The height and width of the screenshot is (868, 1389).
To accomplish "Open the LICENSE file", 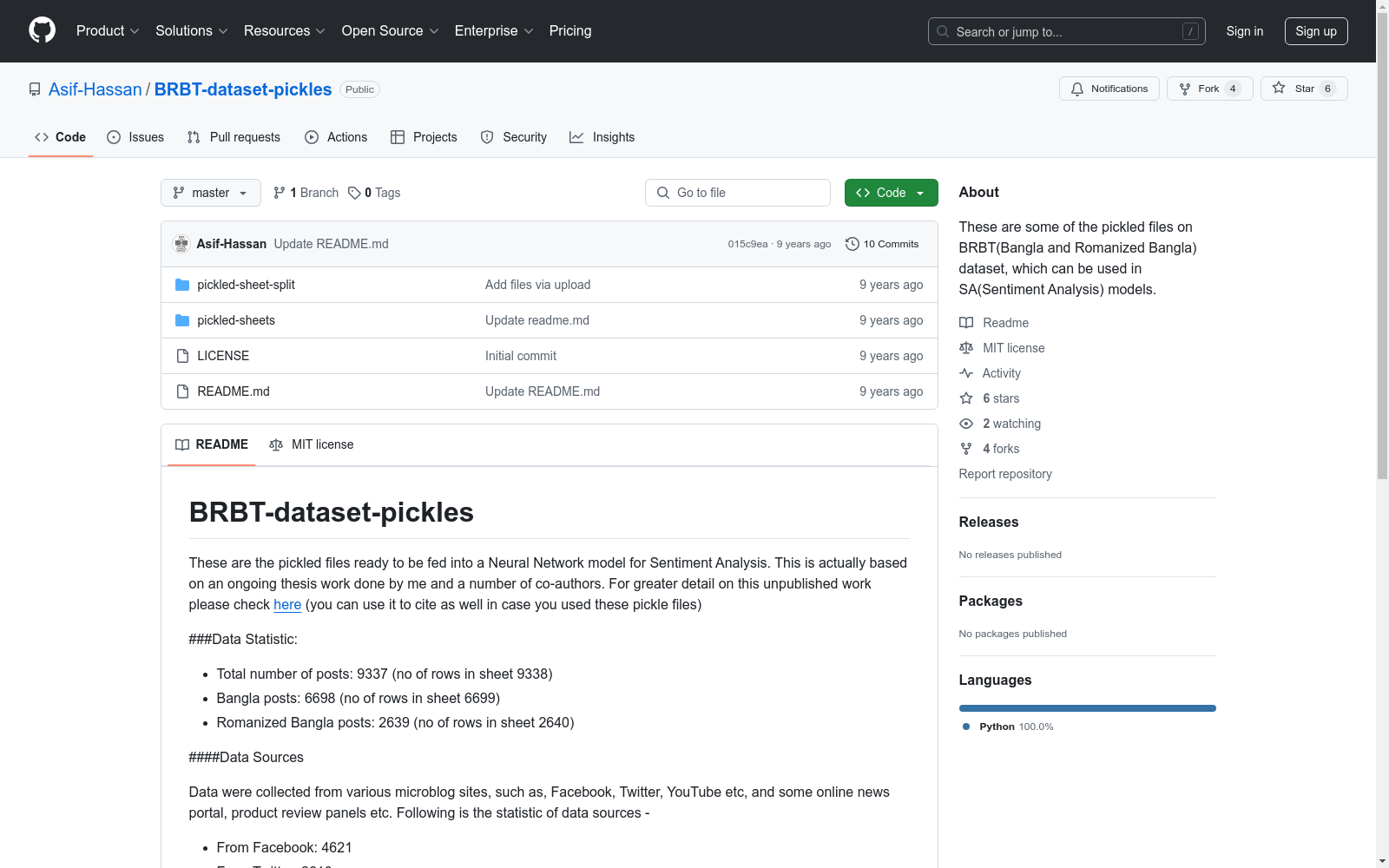I will pos(223,356).
